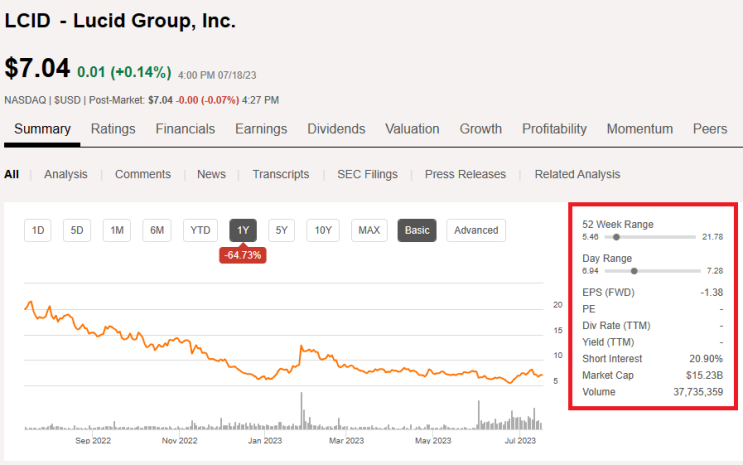Open the Financials tab
Image resolution: width=743 pixels, height=465 pixels.
pos(185,129)
